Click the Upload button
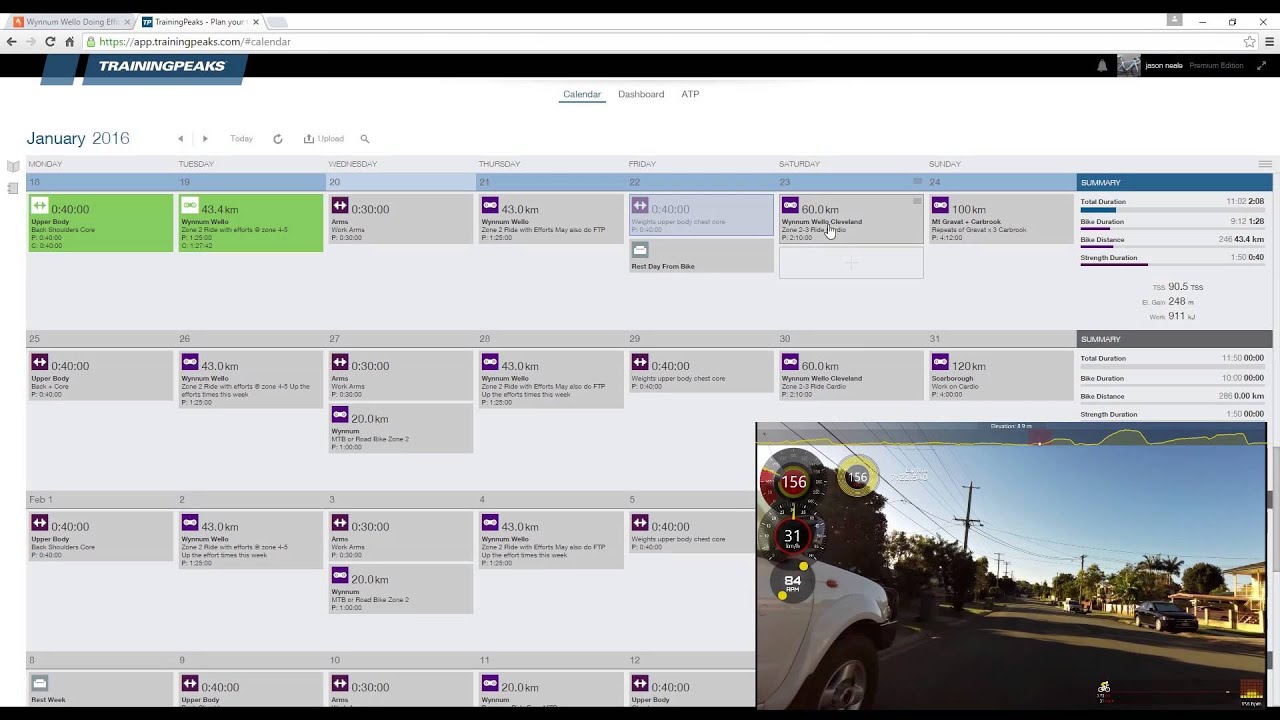This screenshot has width=1280, height=720. click(x=324, y=139)
